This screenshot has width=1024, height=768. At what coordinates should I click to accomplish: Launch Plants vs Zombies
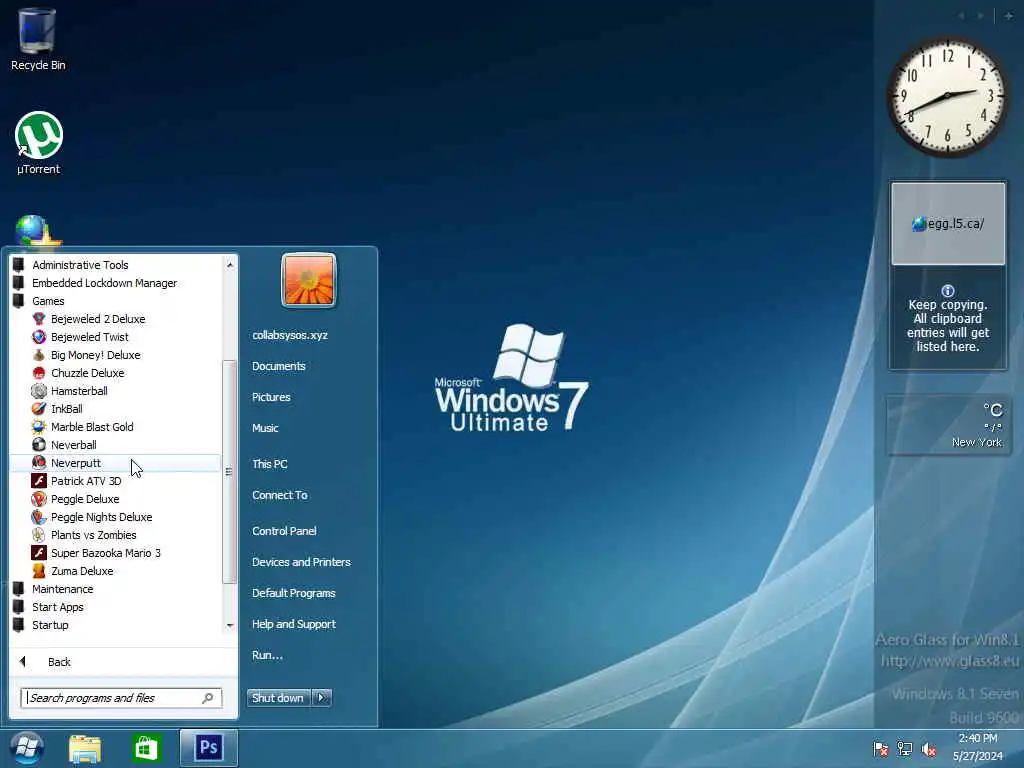[93, 535]
